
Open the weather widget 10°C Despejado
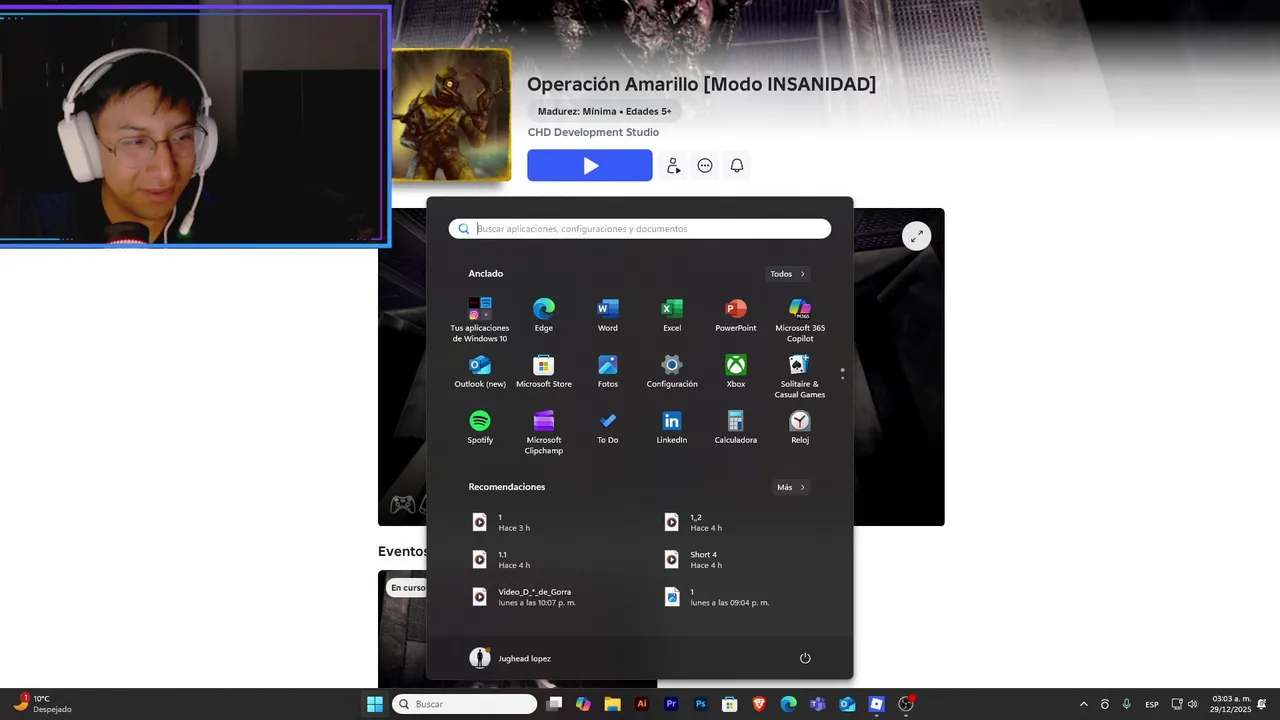pos(42,704)
